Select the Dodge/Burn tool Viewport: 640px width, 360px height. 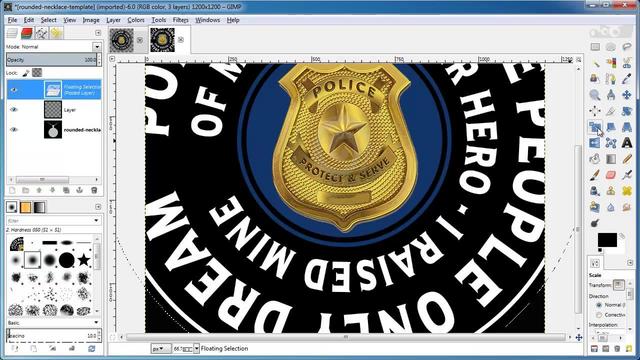coord(595,223)
